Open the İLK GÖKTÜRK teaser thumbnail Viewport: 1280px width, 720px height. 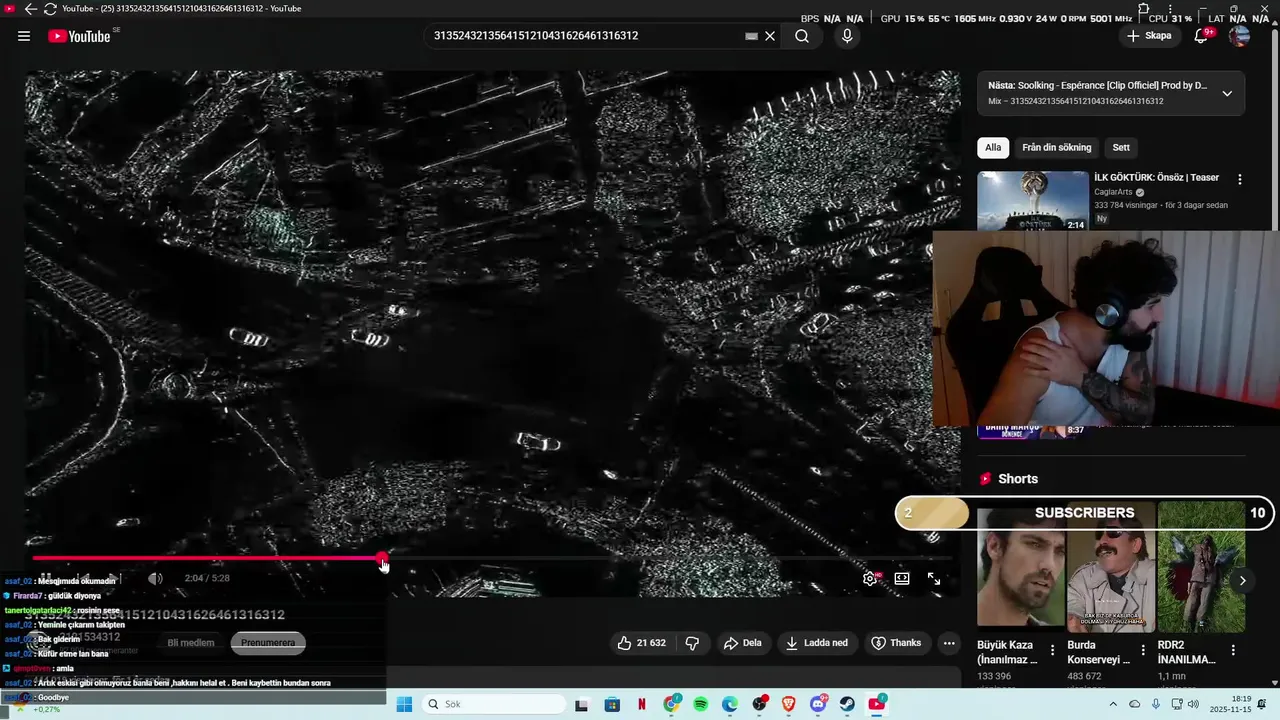point(1033,201)
